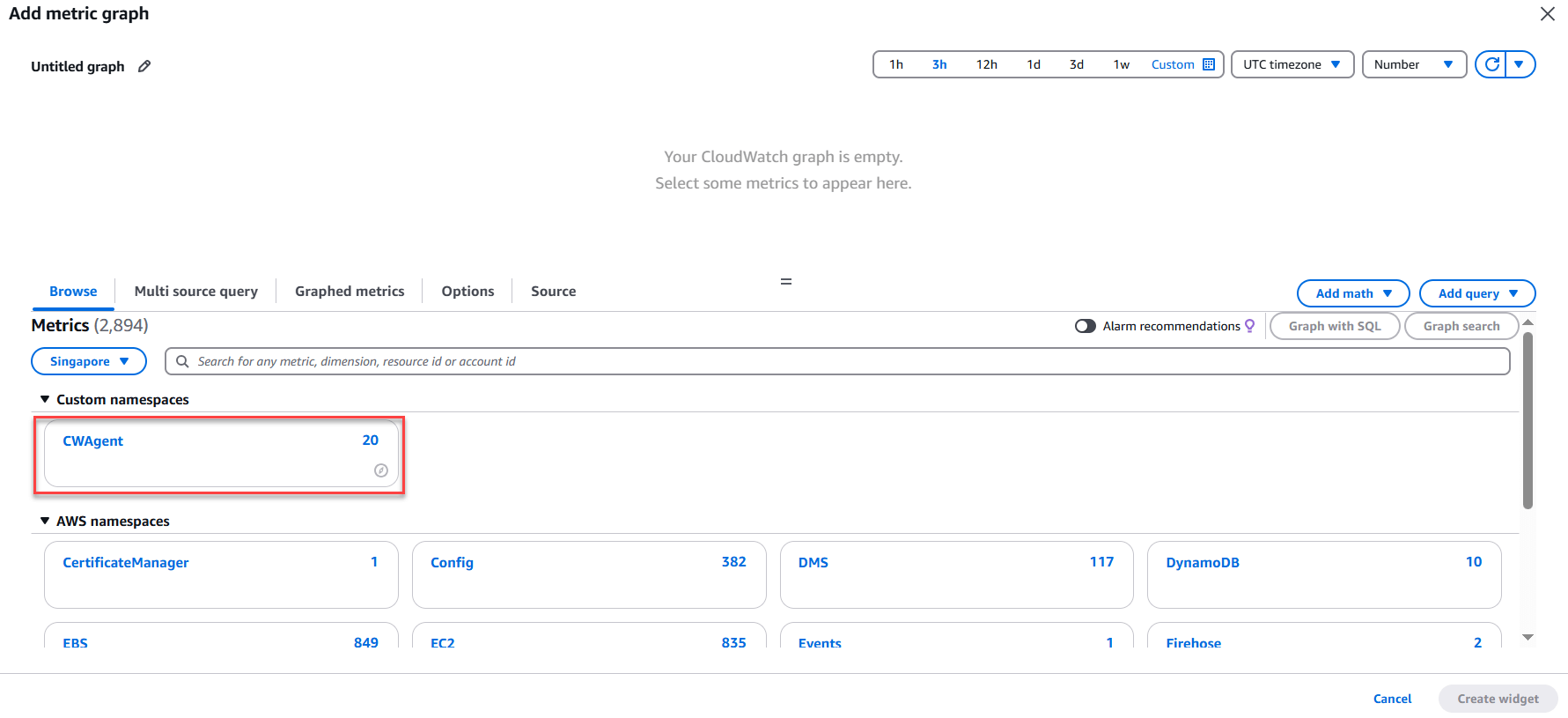
Task: Open the CWAgent namespace card
Action: point(221,454)
